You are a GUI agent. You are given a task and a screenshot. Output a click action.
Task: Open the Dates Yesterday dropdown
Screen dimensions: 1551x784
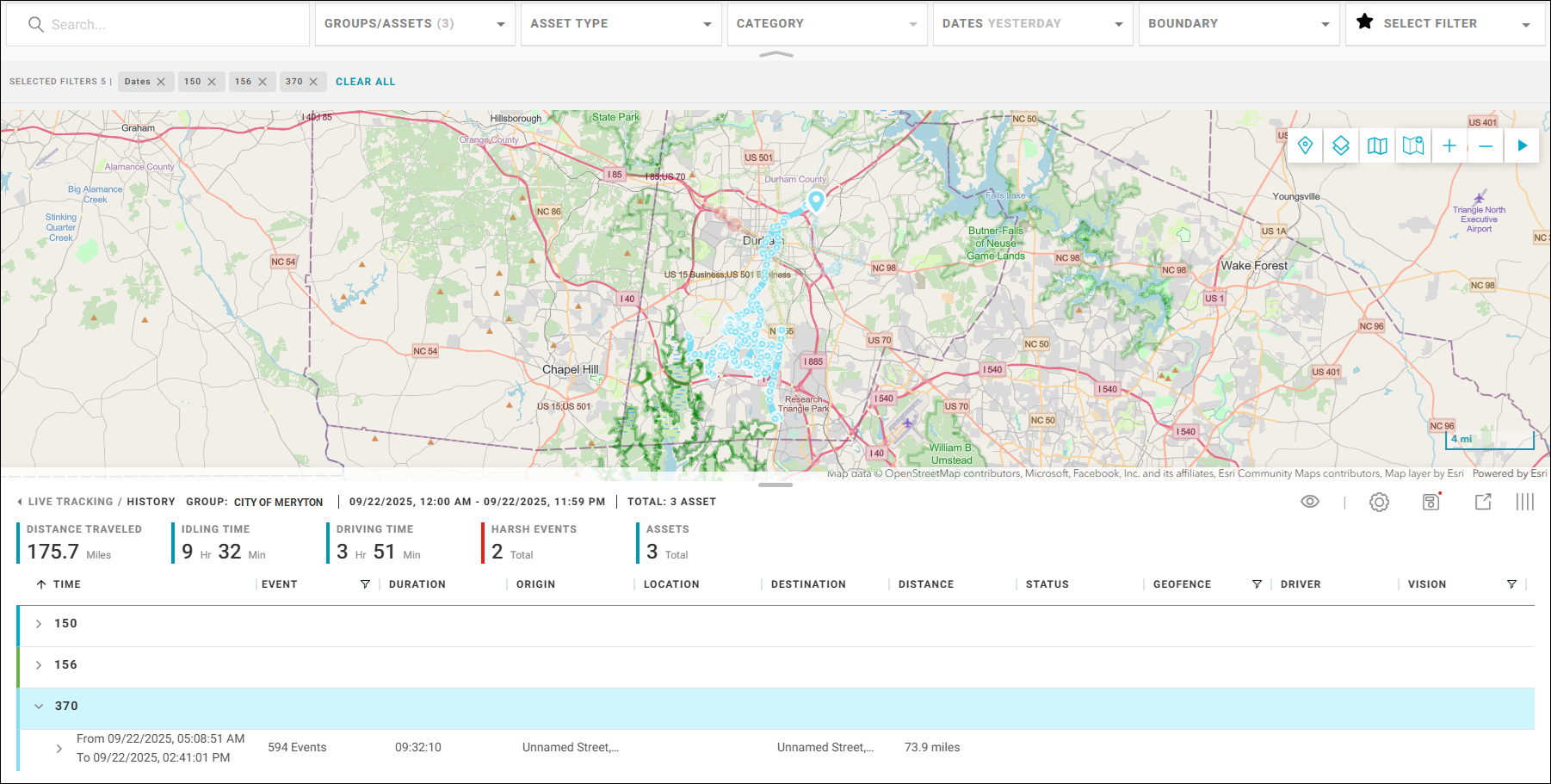[x=1033, y=24]
